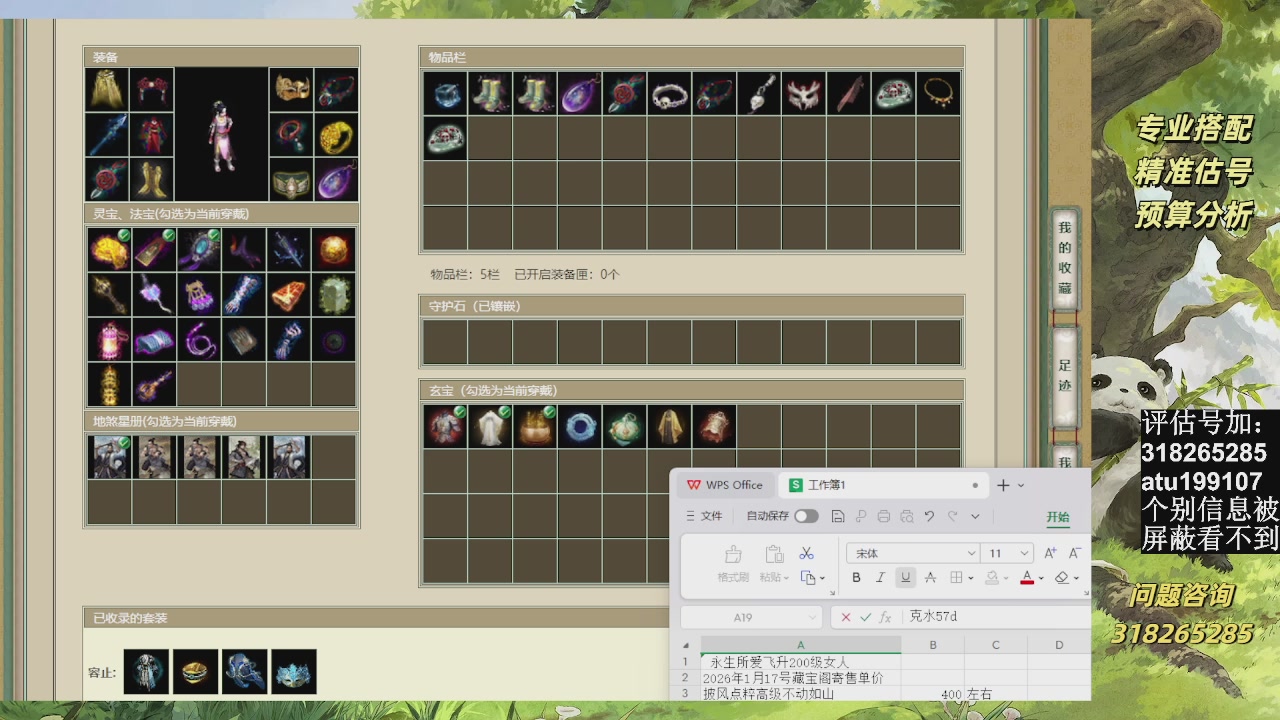Click the golden pagoda treasure
The width and height of the screenshot is (1280, 720).
coord(109,385)
